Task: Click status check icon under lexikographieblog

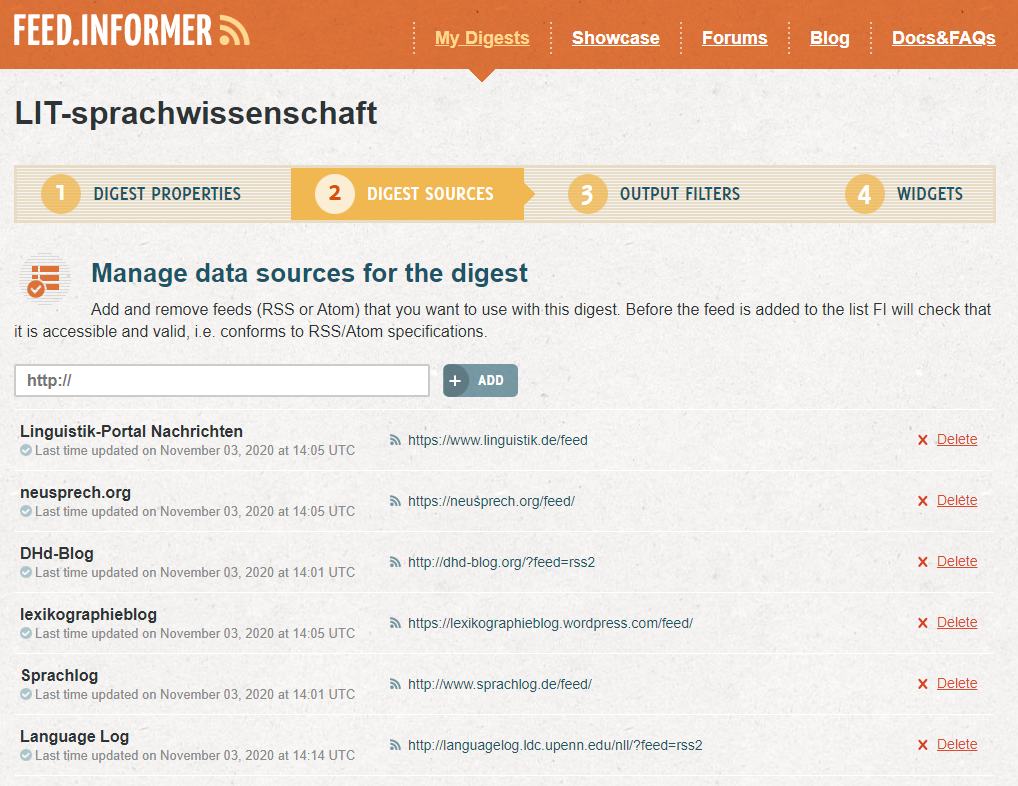Action: (26, 633)
